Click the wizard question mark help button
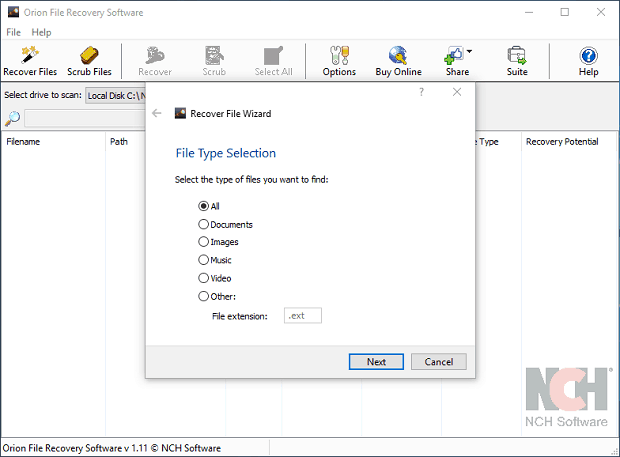620x457 pixels. pyautogui.click(x=421, y=92)
